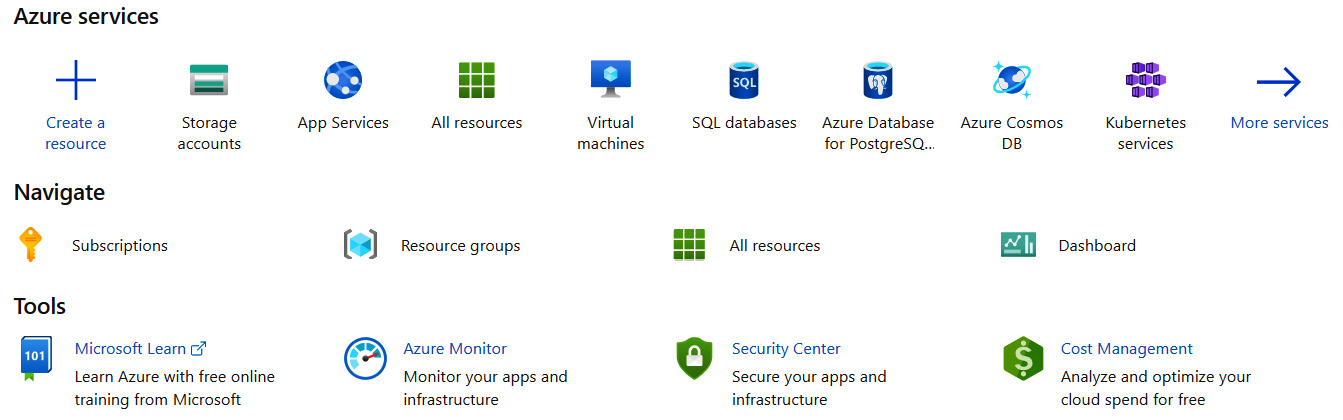Click the Virtual machines label
Screen dimensions: 1343x420
point(610,133)
